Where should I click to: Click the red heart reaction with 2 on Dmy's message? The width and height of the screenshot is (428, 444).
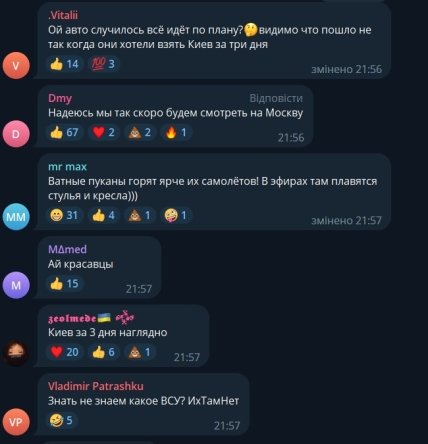pyautogui.click(x=104, y=132)
